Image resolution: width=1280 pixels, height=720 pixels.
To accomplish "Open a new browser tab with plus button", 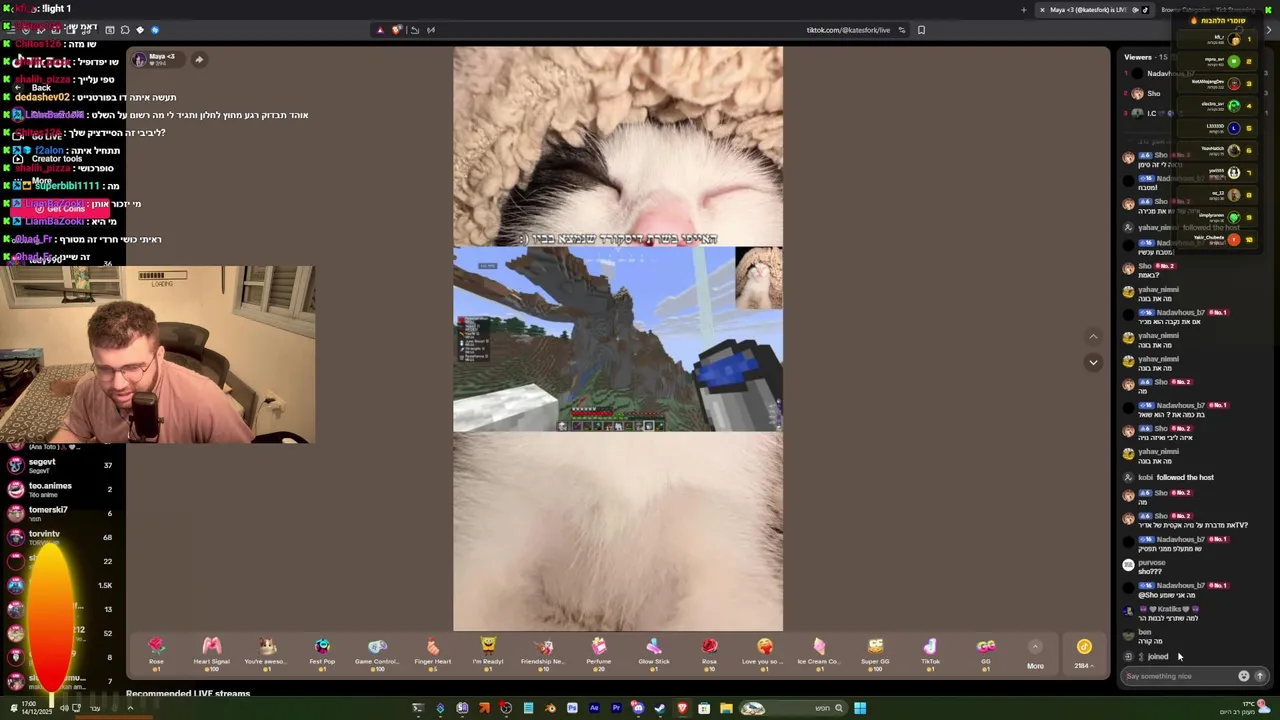I will pyautogui.click(x=1023, y=10).
